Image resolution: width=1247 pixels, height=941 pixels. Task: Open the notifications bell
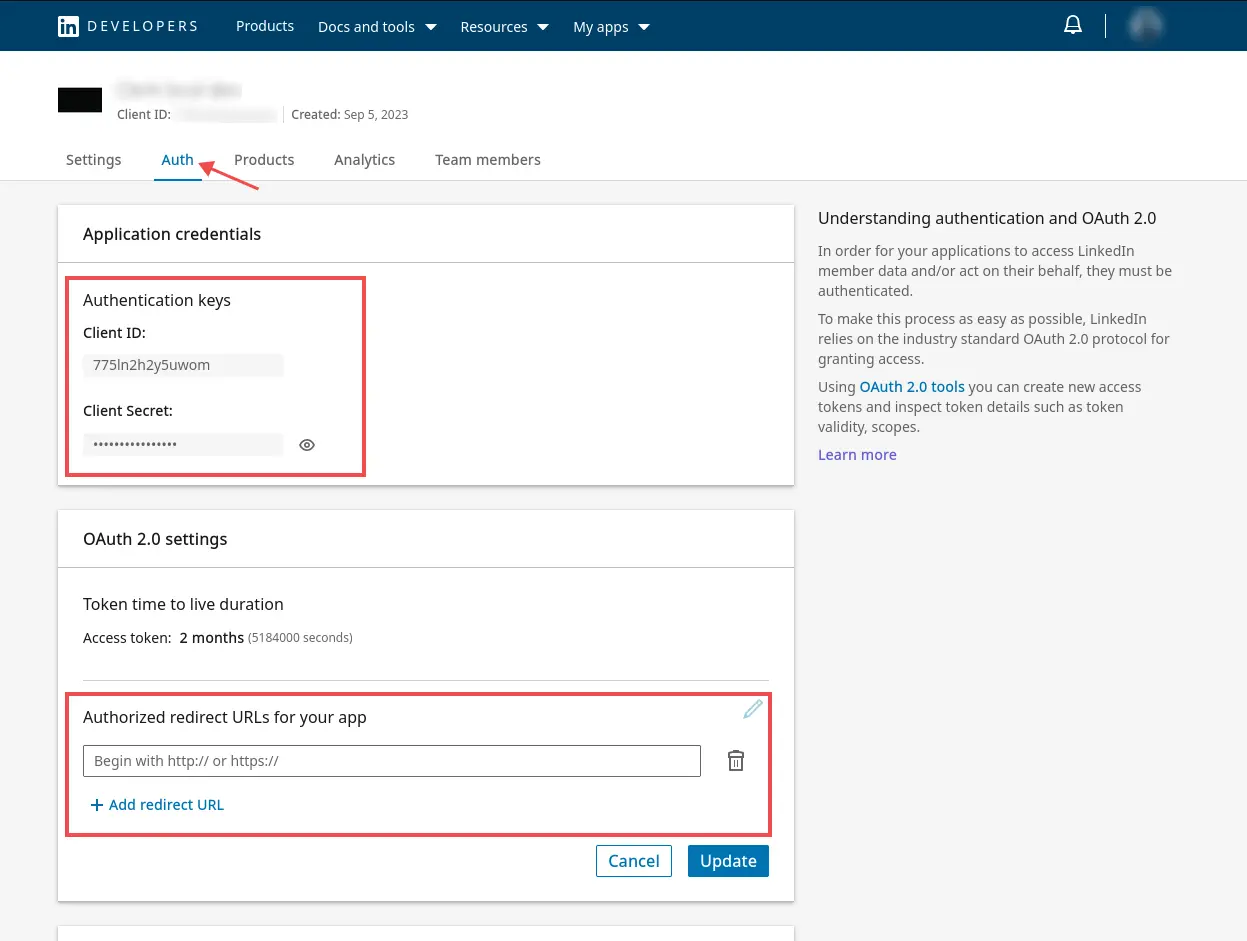point(1073,26)
